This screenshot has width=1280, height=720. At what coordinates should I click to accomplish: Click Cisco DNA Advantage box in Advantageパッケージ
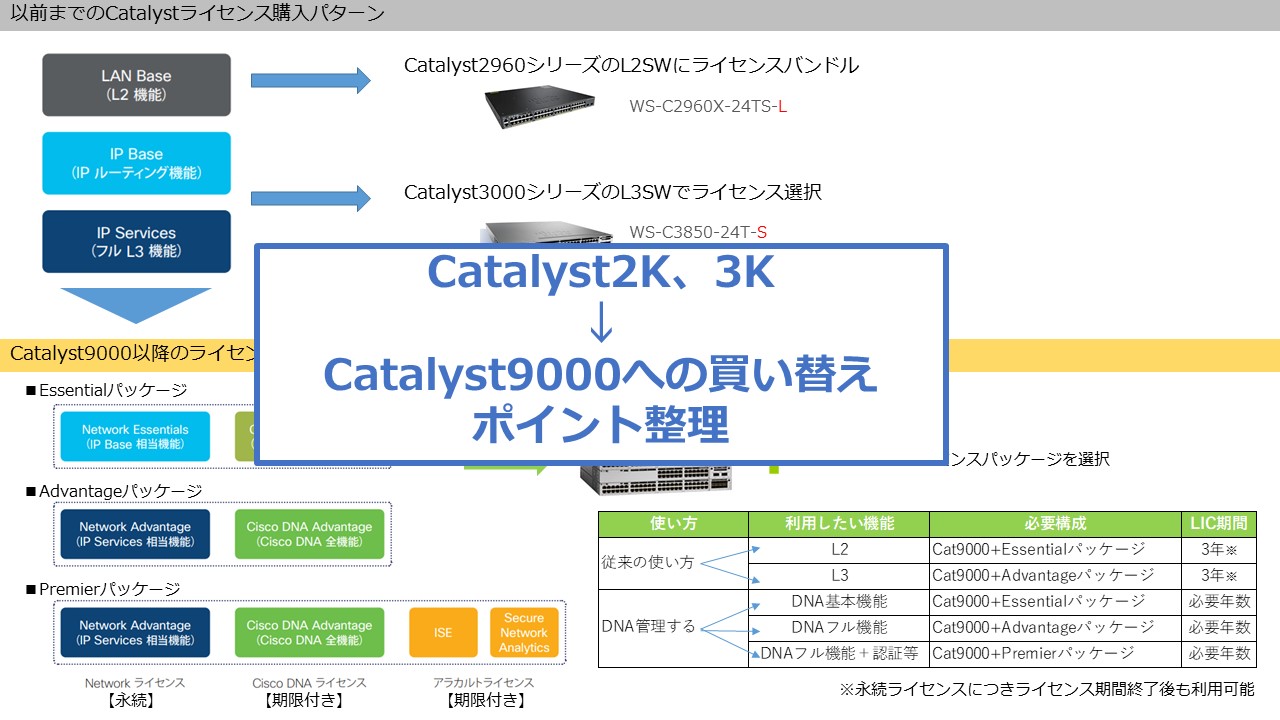pos(309,534)
